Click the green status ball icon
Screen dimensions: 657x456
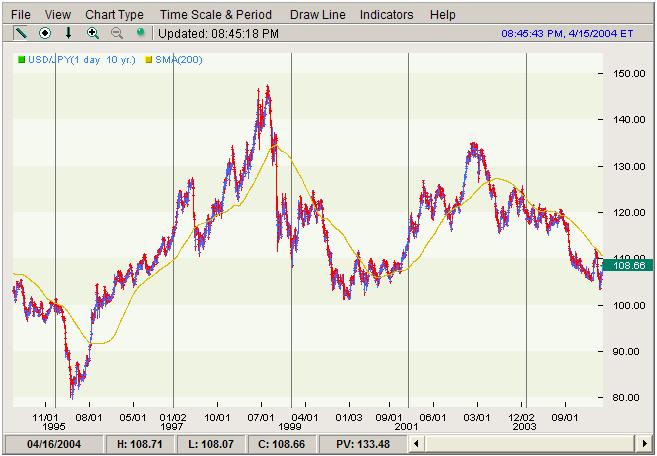[x=140, y=32]
